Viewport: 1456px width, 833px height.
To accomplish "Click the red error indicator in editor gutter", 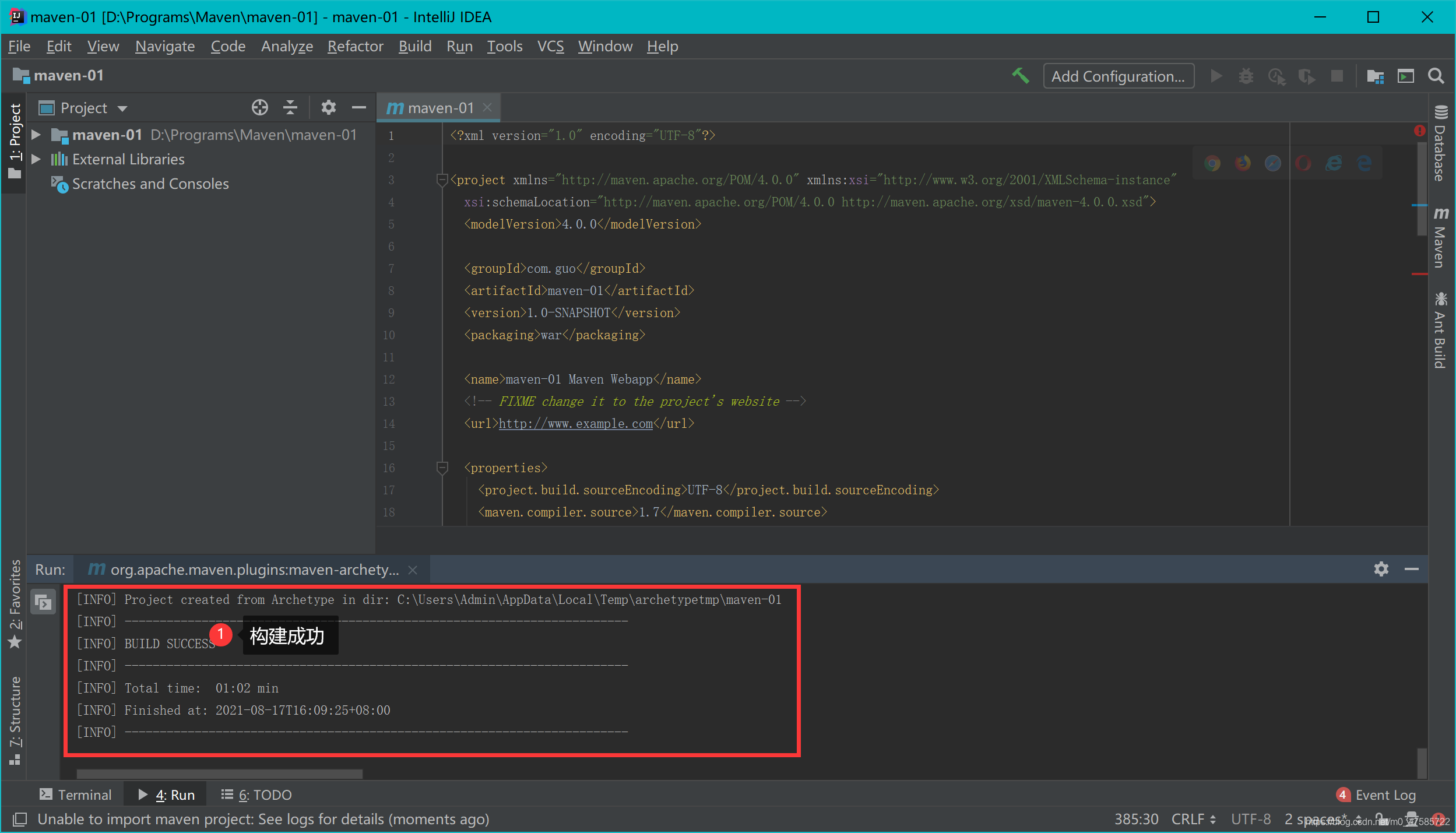I will point(1420,131).
